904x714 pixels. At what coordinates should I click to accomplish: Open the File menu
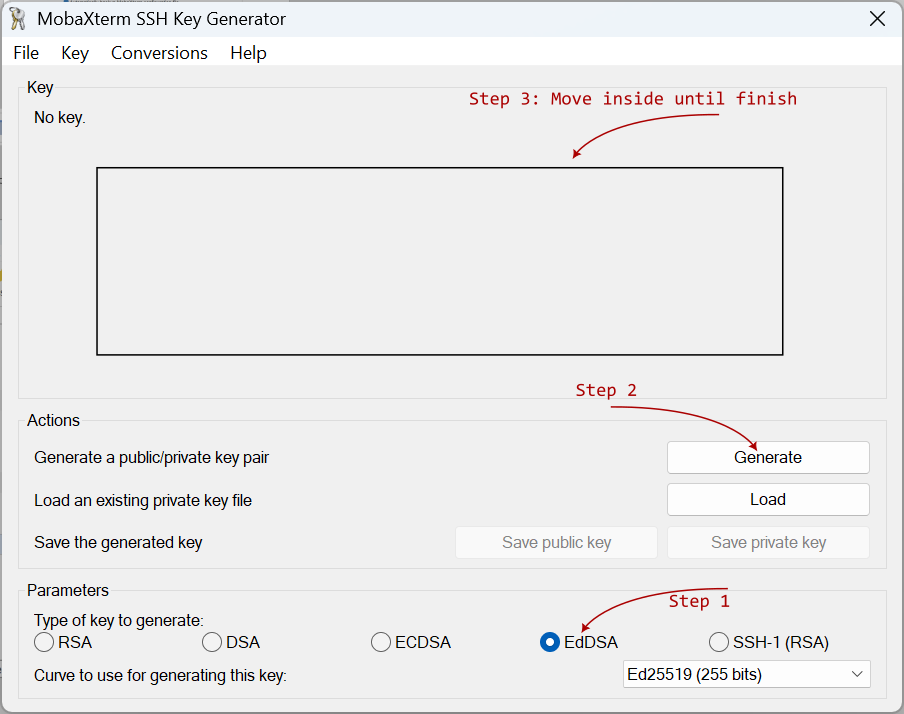pyautogui.click(x=26, y=53)
